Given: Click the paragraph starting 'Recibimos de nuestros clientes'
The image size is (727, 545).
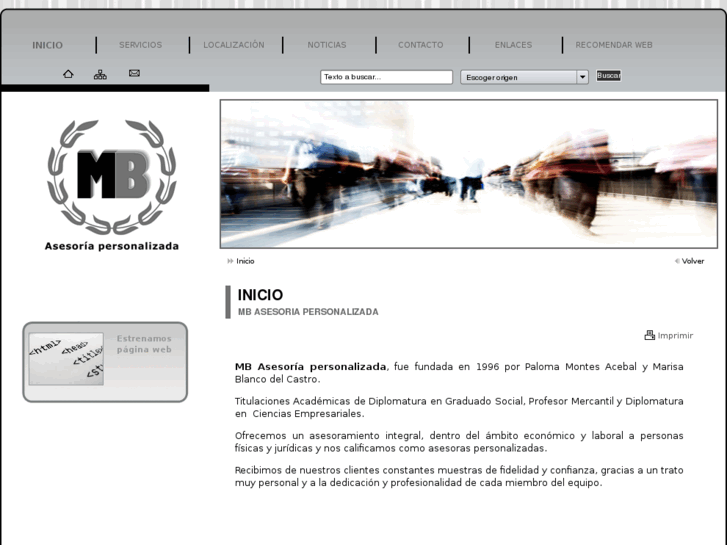Looking at the screenshot, I should pos(459,476).
